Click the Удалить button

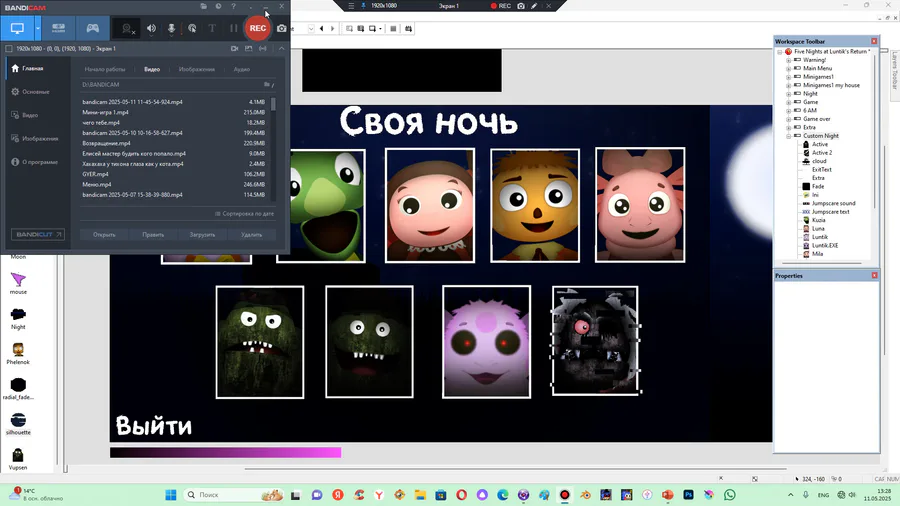pos(251,235)
